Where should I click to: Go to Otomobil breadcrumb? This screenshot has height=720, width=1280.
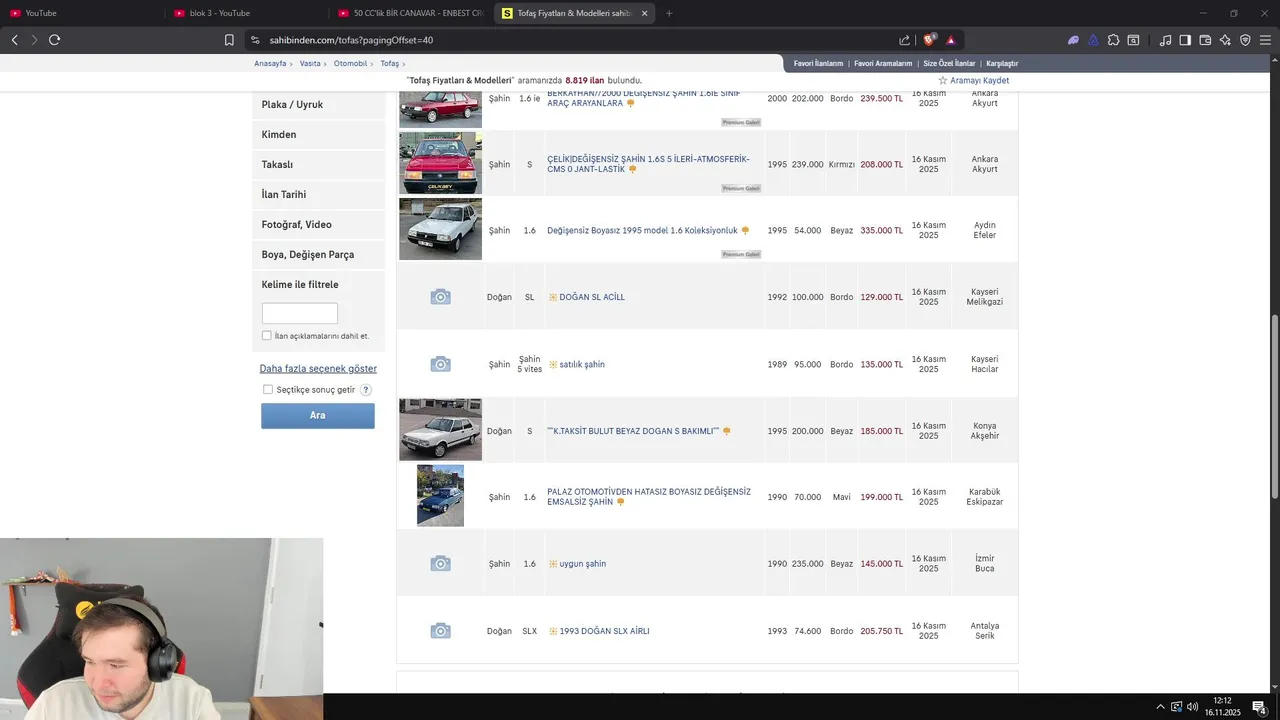(350, 63)
